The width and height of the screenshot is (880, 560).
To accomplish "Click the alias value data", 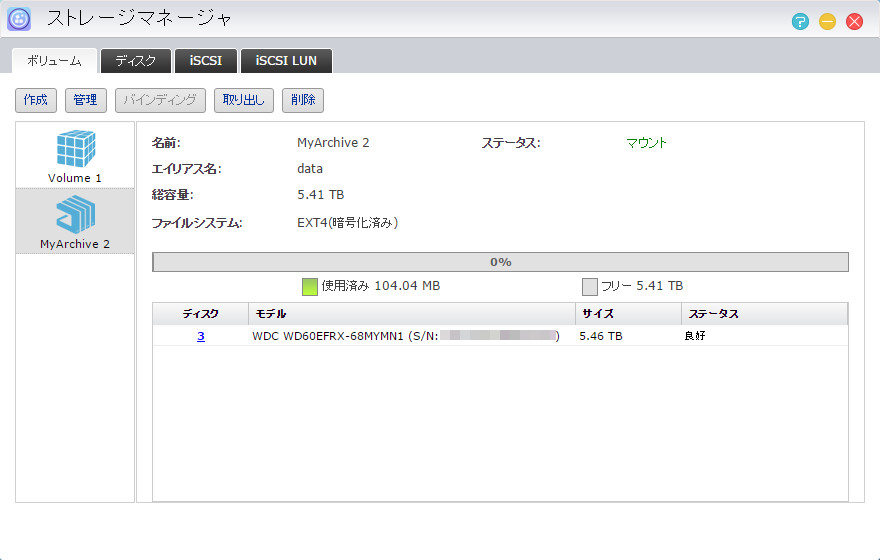I will [310, 169].
